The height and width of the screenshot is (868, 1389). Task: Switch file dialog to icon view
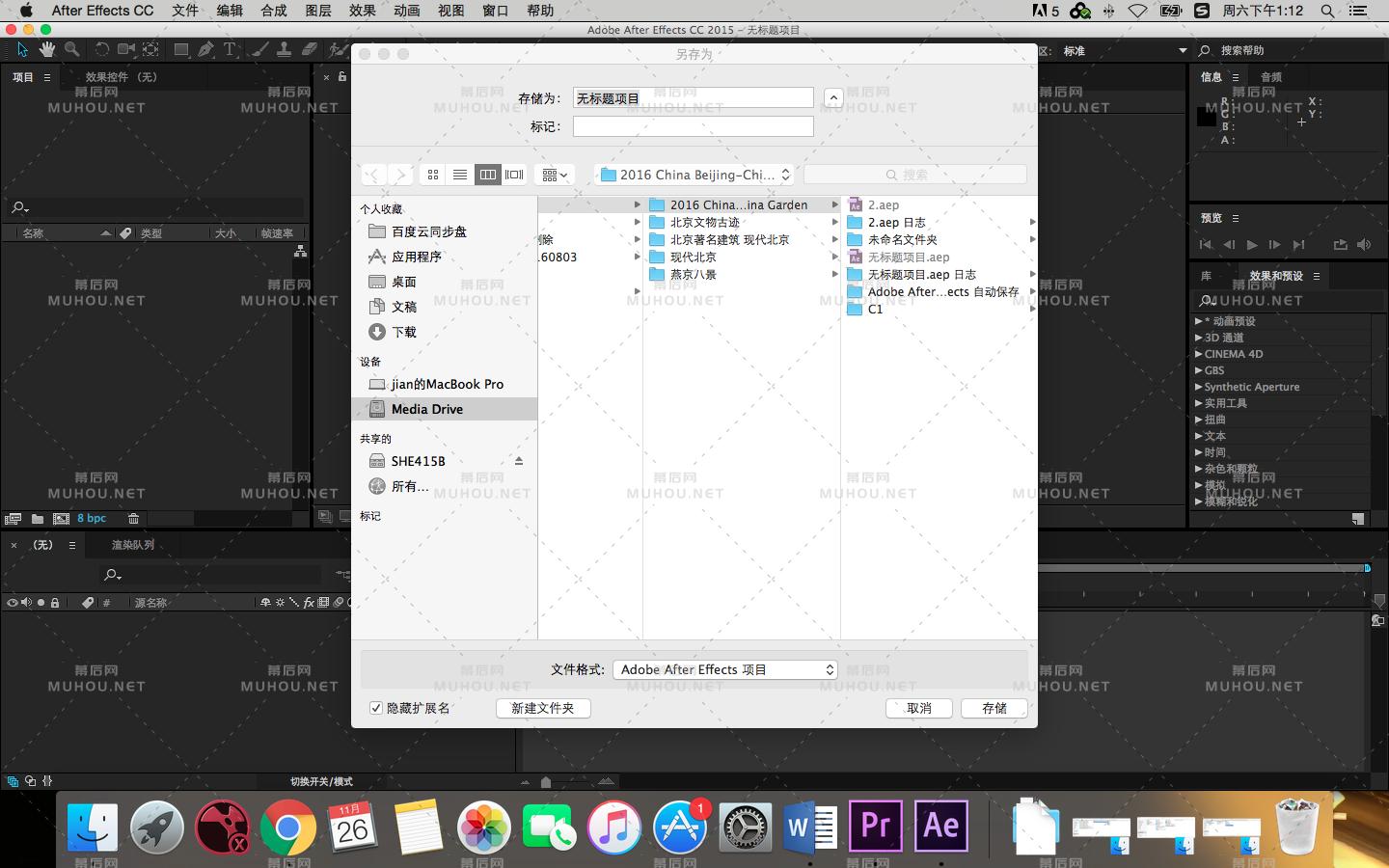click(x=433, y=175)
